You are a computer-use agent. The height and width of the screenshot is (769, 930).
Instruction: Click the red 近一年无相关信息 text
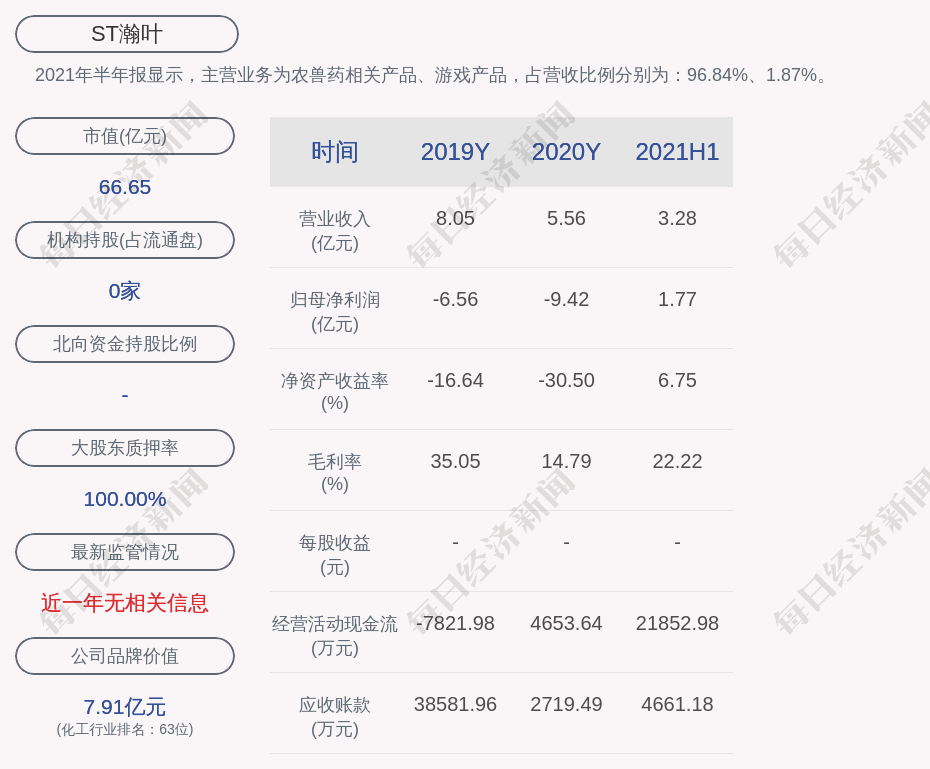tap(125, 603)
